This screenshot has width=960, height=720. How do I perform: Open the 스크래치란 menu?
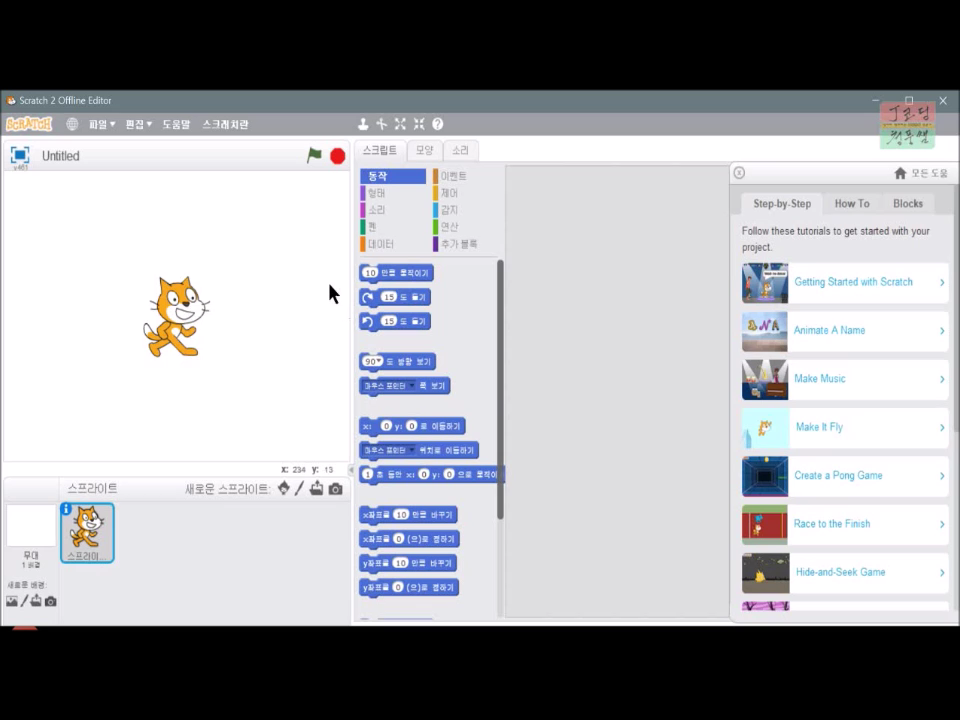click(225, 124)
